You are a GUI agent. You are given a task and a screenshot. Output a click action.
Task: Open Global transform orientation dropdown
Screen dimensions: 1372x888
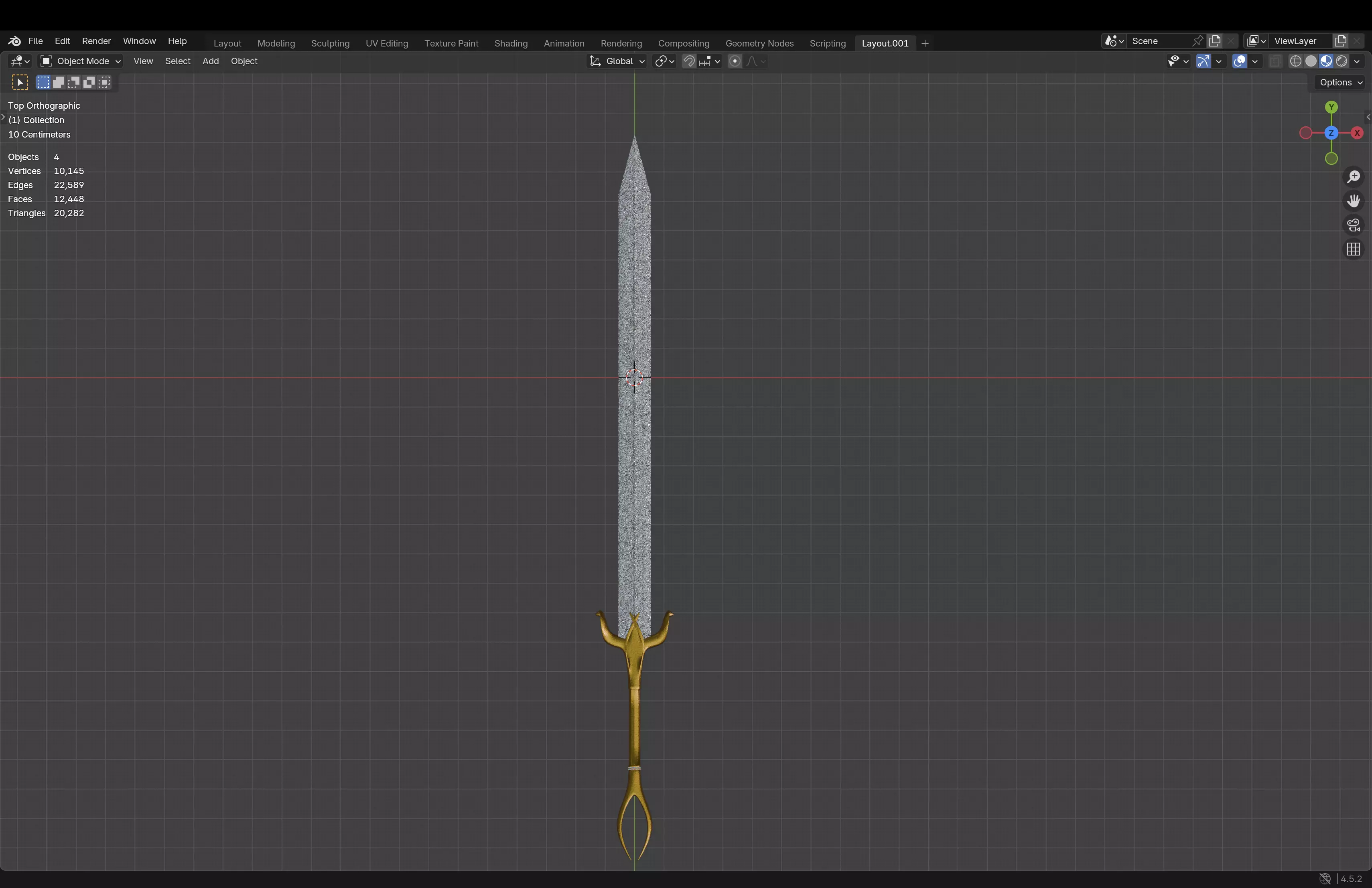tap(616, 61)
